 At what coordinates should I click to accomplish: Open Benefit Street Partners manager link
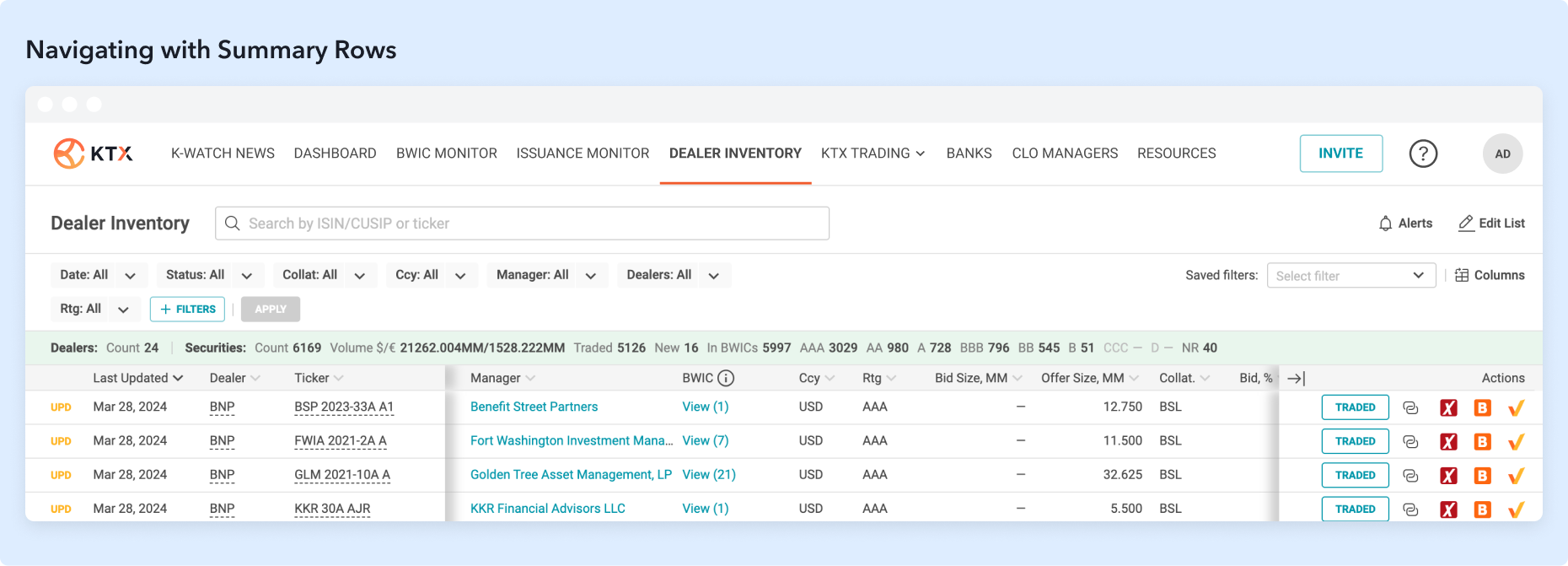pyautogui.click(x=534, y=407)
